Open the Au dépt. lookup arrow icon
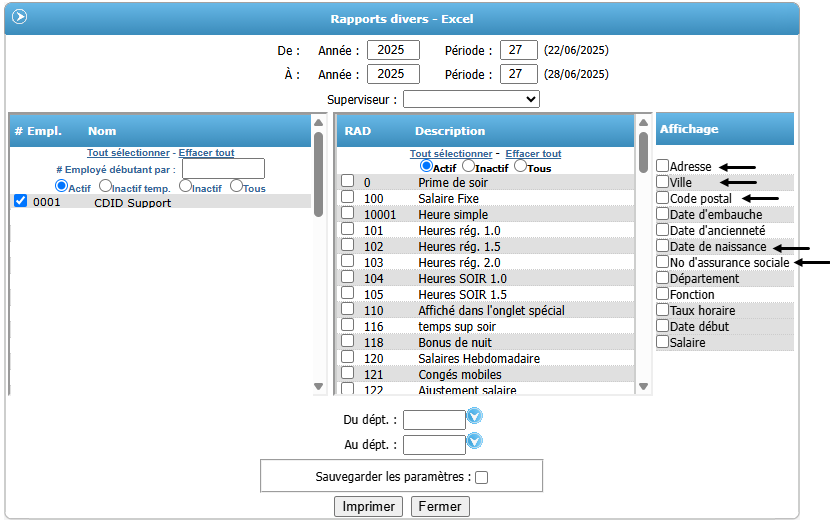 coord(475,440)
